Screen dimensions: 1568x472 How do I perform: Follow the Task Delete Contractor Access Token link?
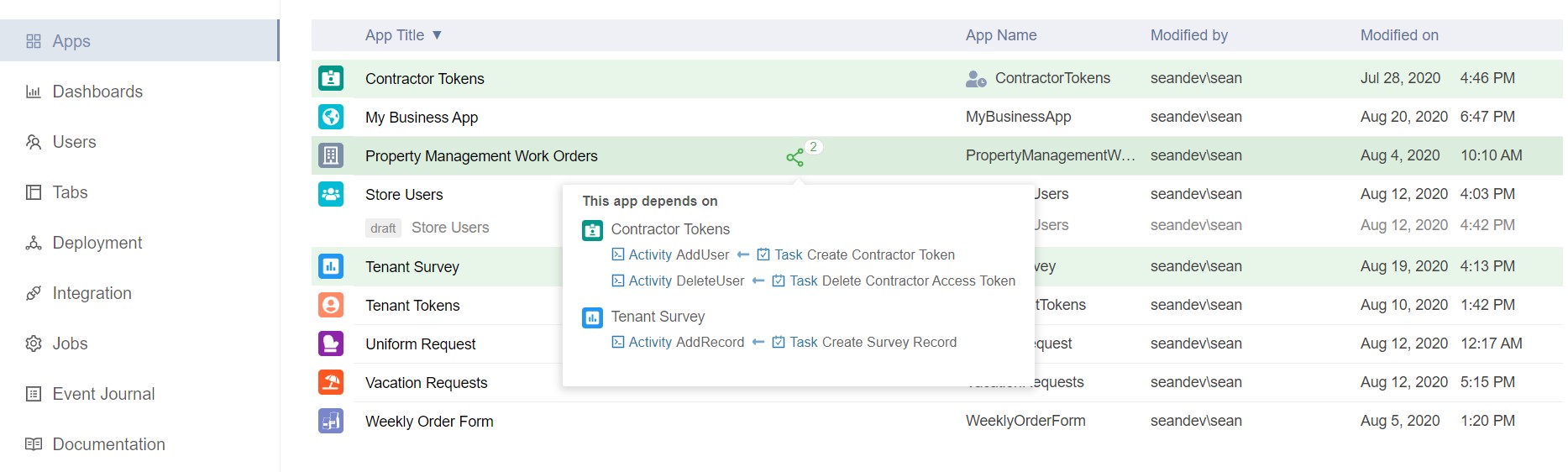(894, 281)
